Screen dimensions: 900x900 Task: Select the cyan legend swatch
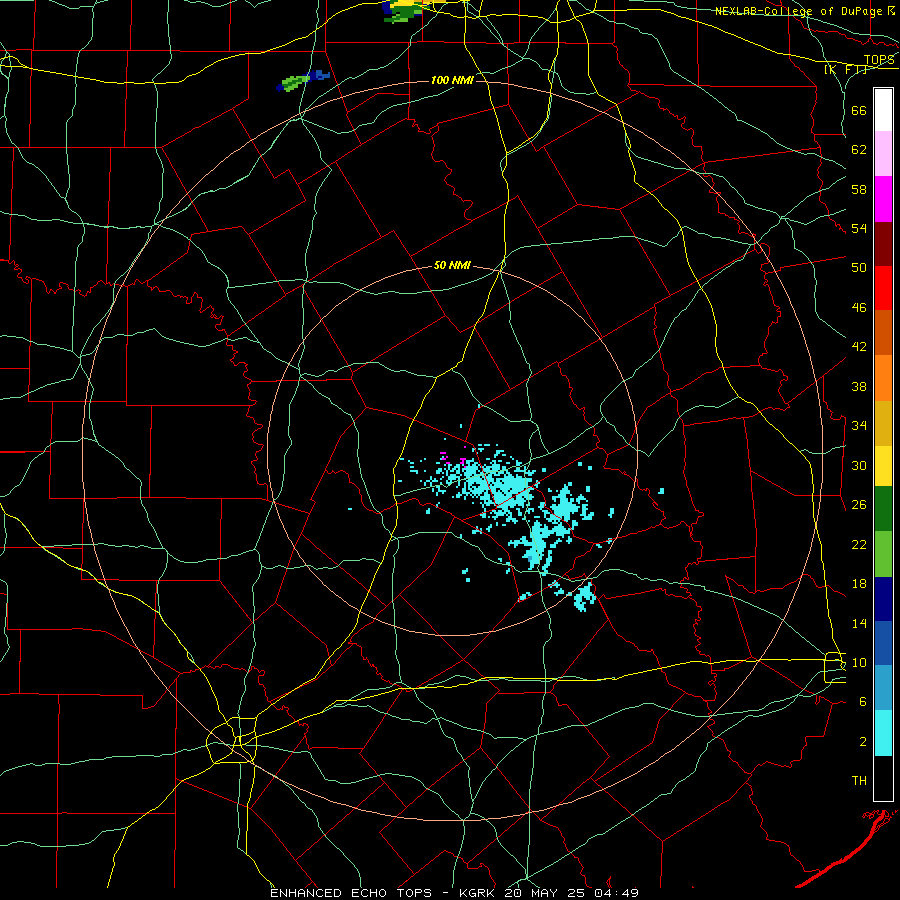click(883, 733)
